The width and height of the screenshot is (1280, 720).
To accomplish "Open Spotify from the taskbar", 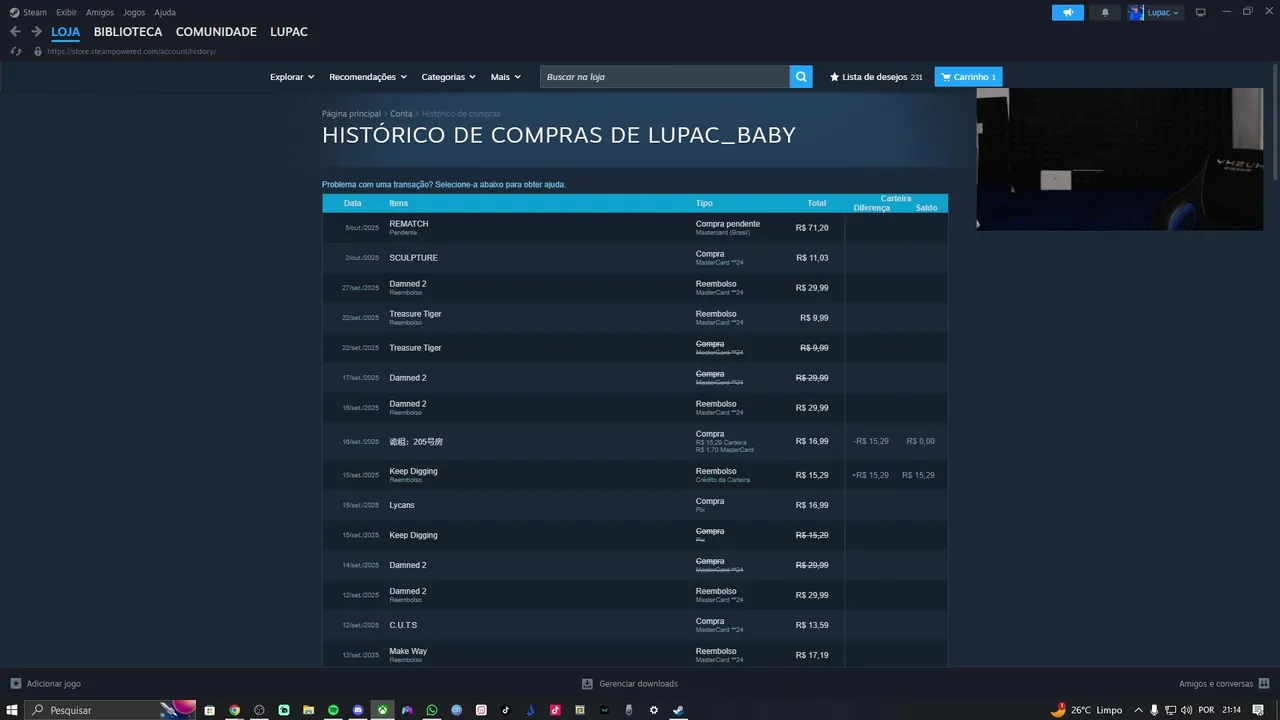I will tap(333, 710).
